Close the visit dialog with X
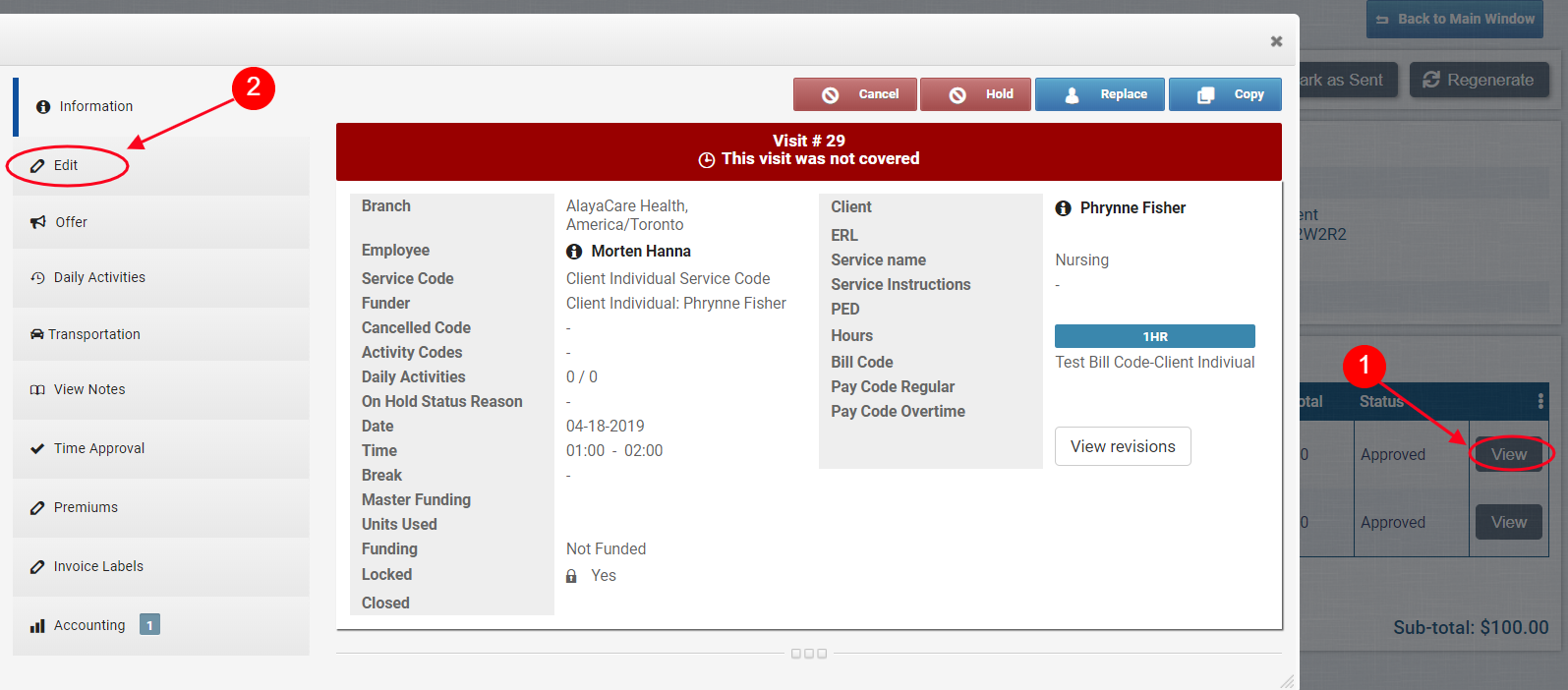1568x690 pixels. pos(1276,41)
